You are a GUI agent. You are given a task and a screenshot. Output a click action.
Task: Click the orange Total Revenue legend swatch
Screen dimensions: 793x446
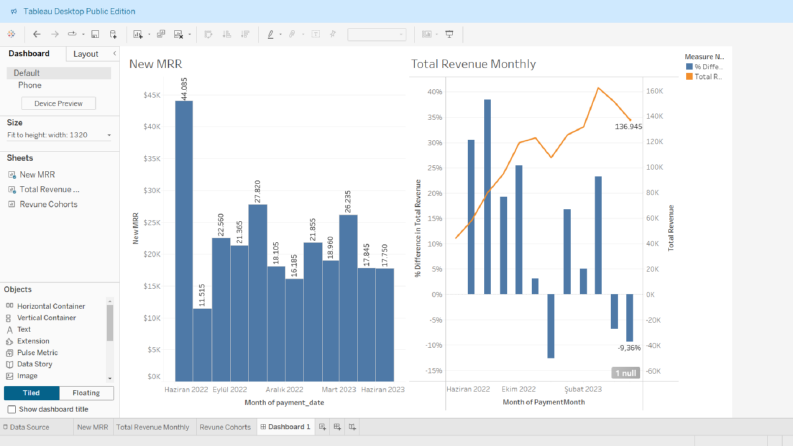pyautogui.click(x=689, y=76)
